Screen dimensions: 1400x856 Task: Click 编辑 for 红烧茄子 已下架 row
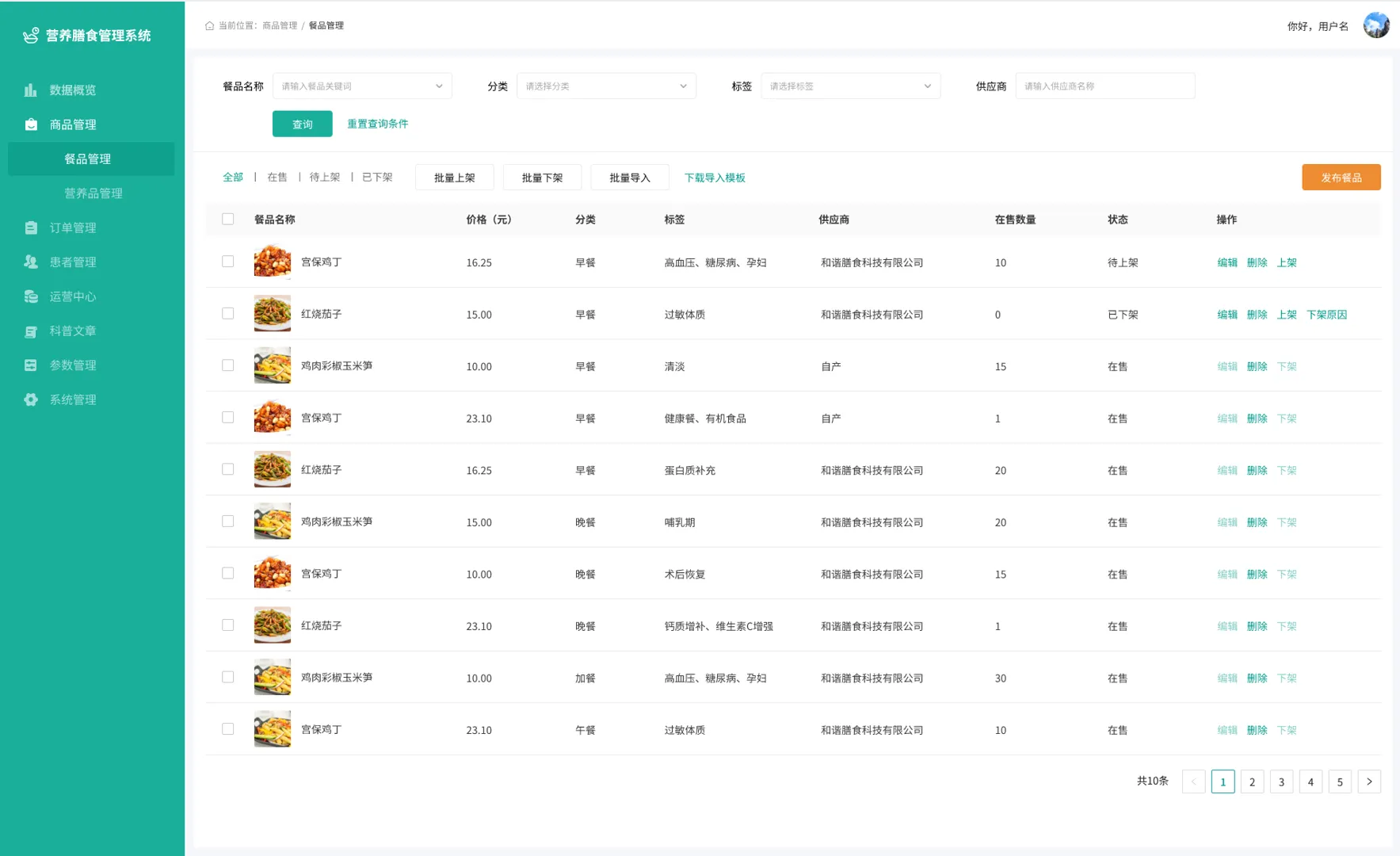click(1227, 315)
